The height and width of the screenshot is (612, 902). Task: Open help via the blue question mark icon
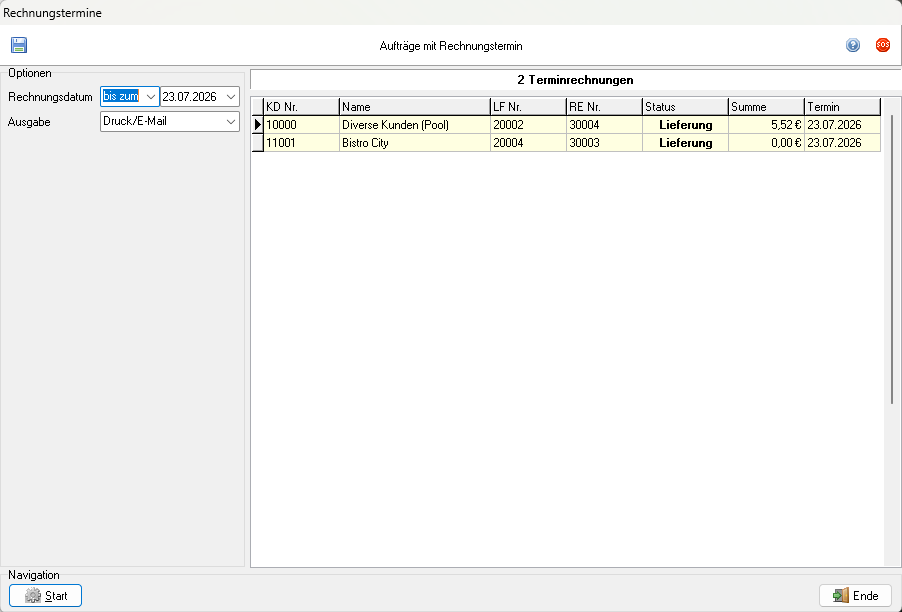pyautogui.click(x=853, y=45)
